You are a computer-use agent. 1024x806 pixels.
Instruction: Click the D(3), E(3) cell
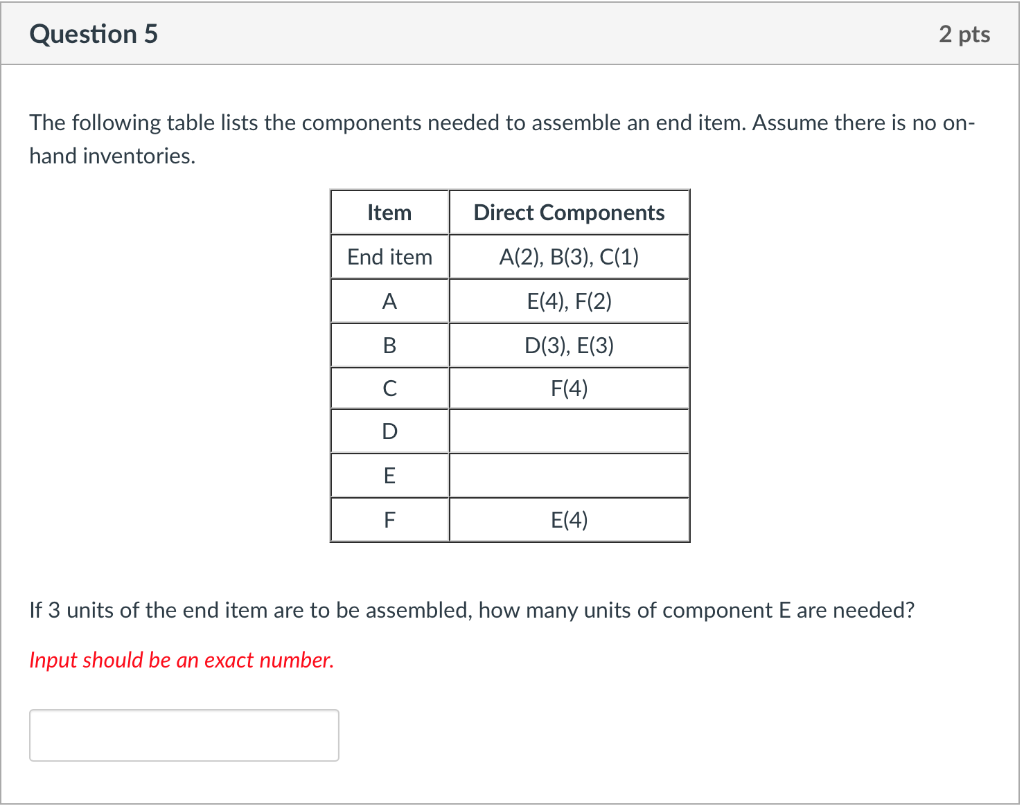tap(569, 344)
